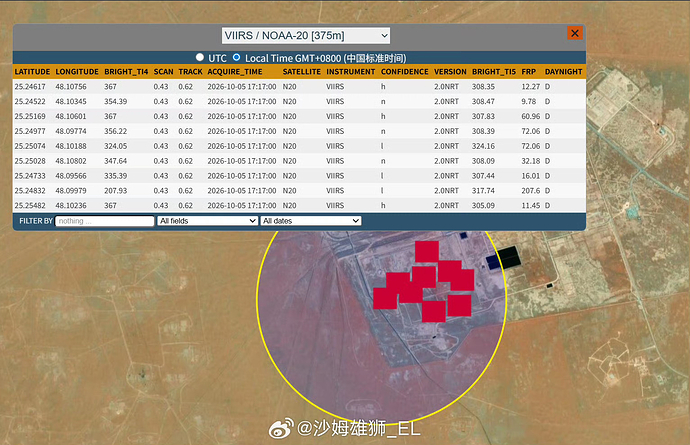Click longitude value 48.10345
The image size is (690, 445).
(x=71, y=102)
